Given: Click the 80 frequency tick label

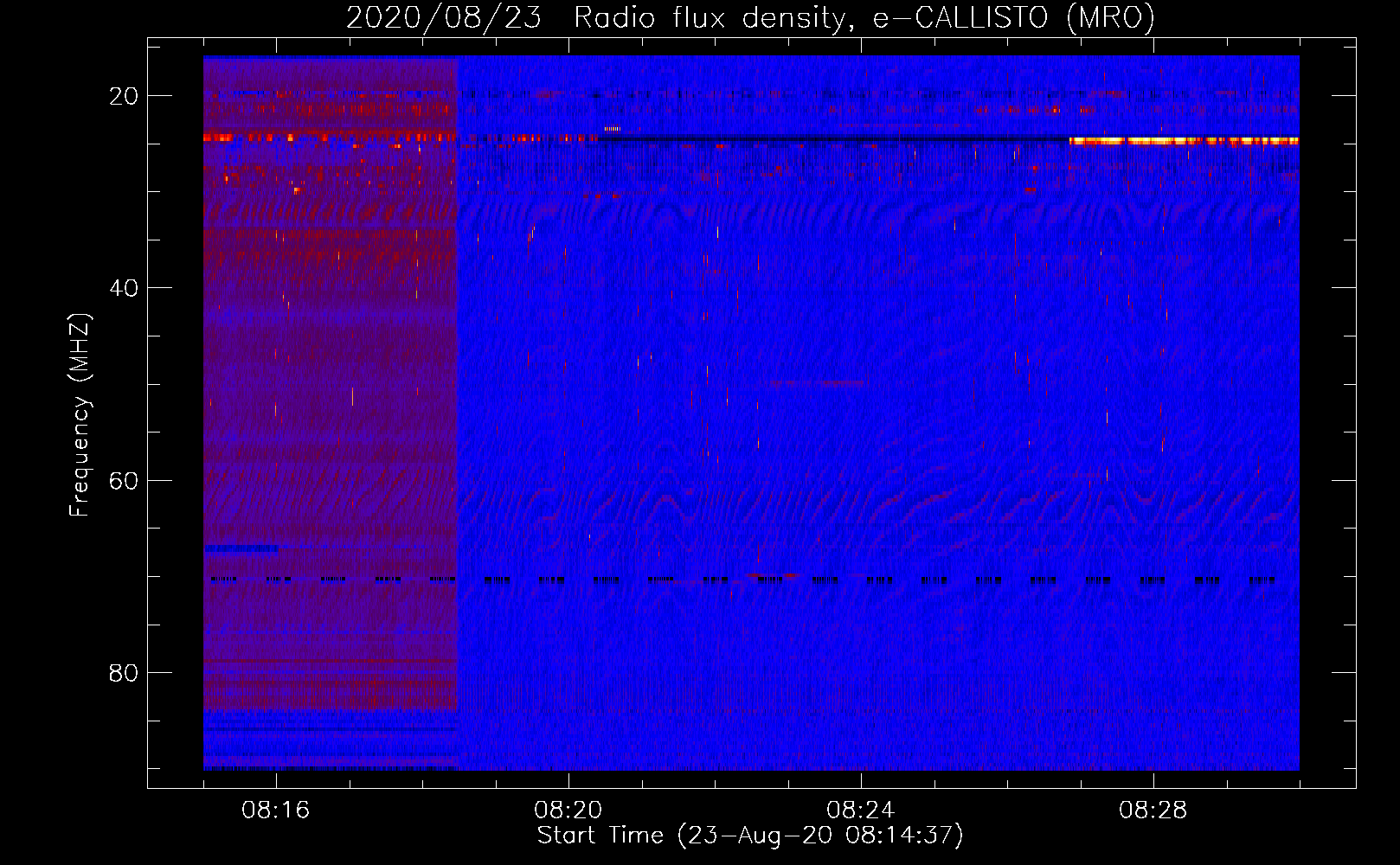Looking at the screenshot, I should pyautogui.click(x=124, y=672).
